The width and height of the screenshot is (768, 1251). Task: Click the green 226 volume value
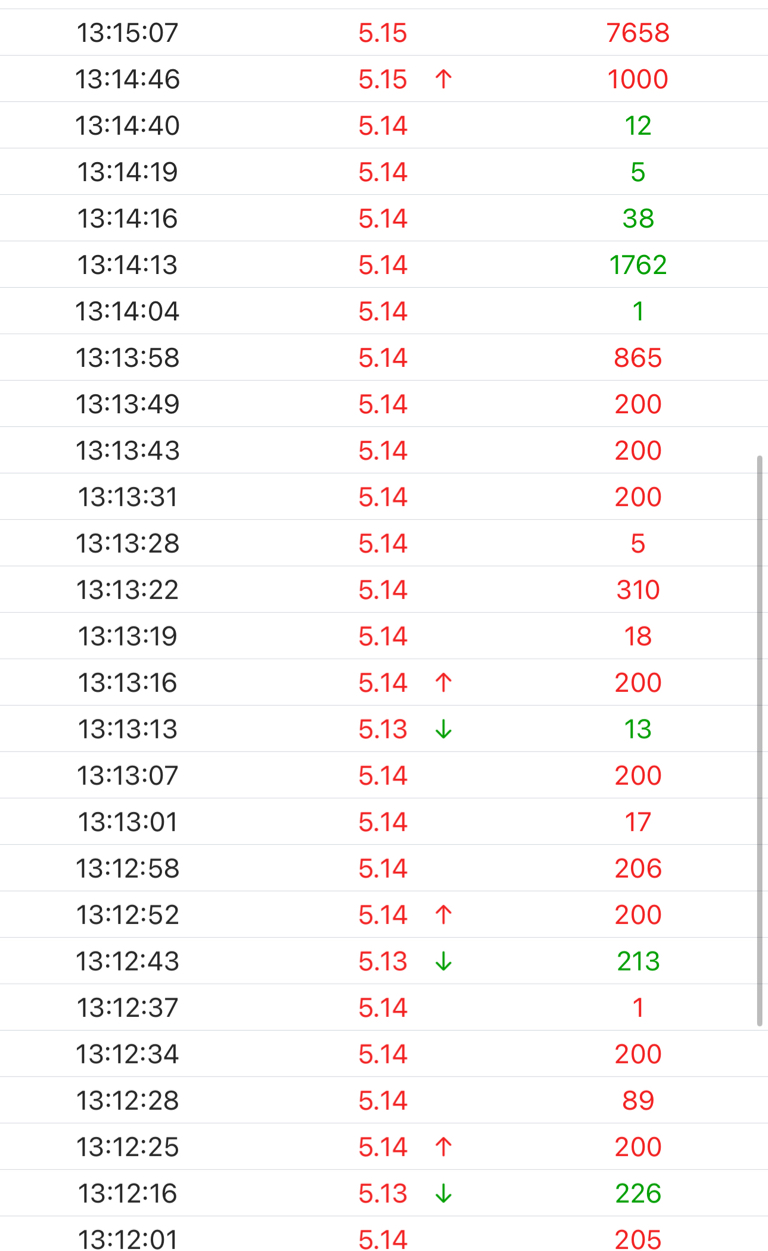[x=638, y=1194]
